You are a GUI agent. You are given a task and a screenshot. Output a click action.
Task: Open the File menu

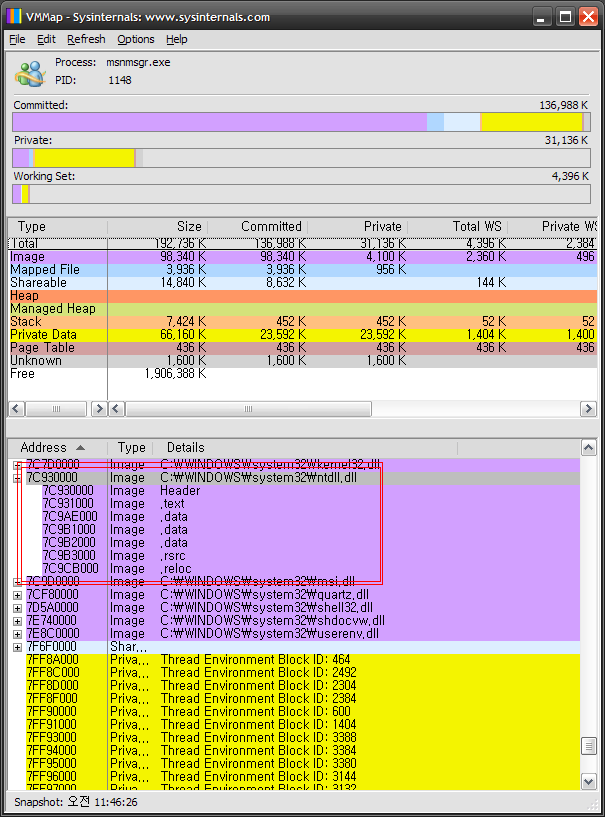coord(17,39)
